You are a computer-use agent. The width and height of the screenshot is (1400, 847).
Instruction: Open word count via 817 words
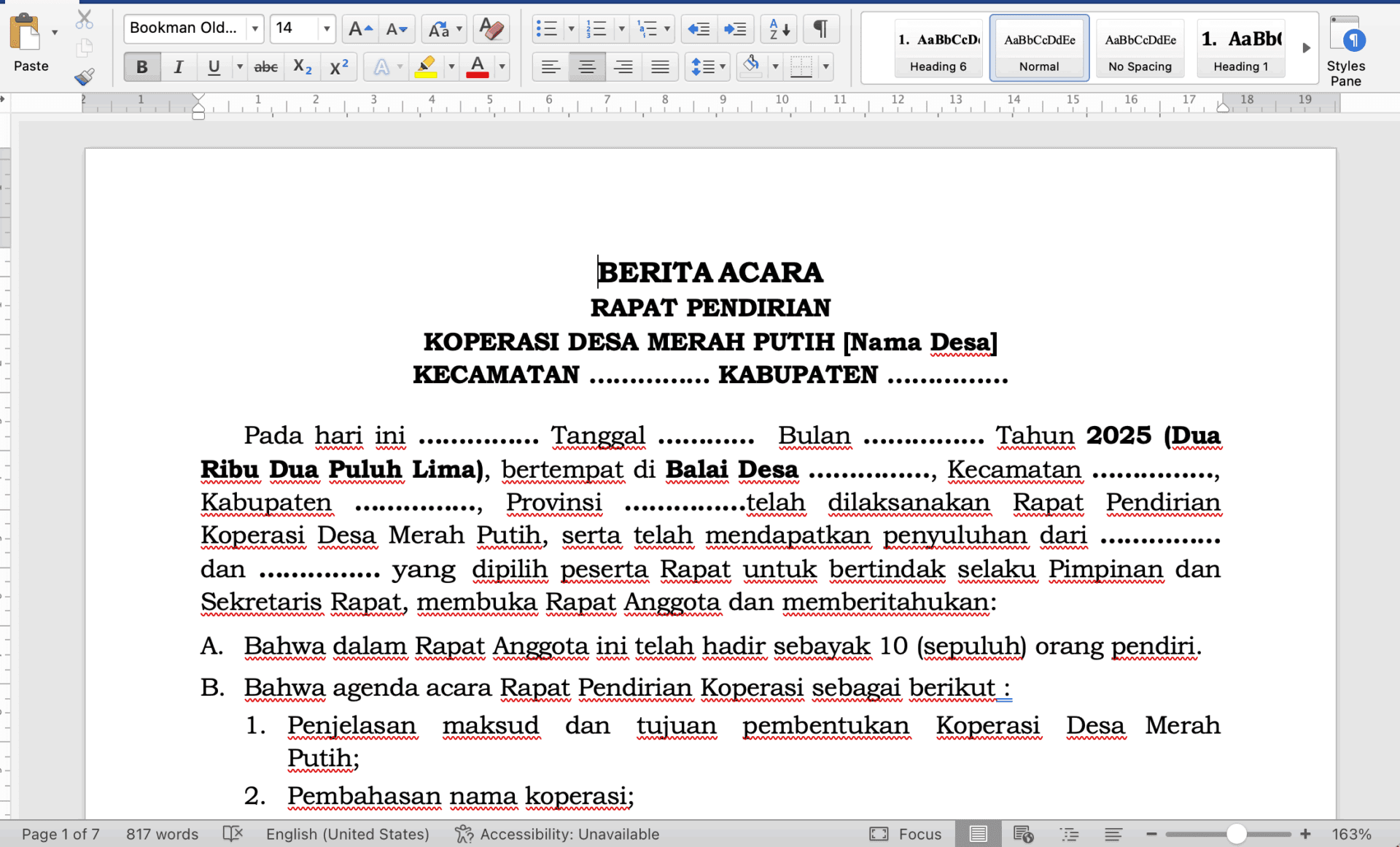coord(162,834)
